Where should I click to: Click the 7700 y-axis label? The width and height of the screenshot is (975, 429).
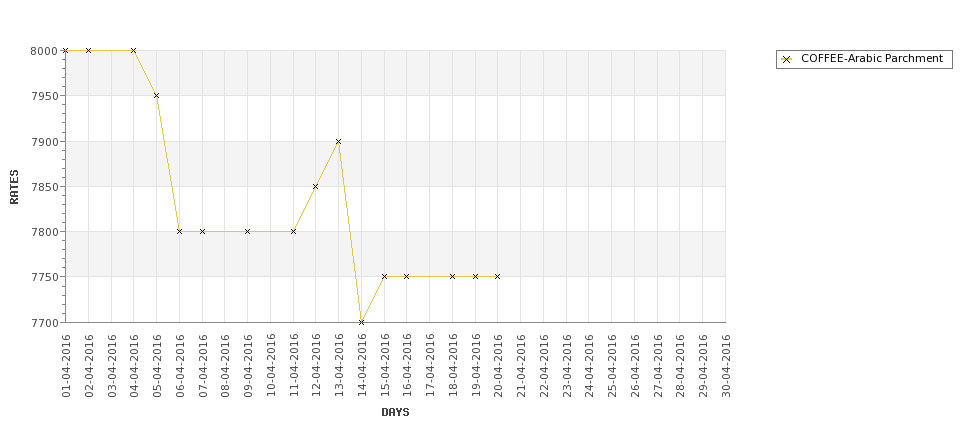coord(44,323)
